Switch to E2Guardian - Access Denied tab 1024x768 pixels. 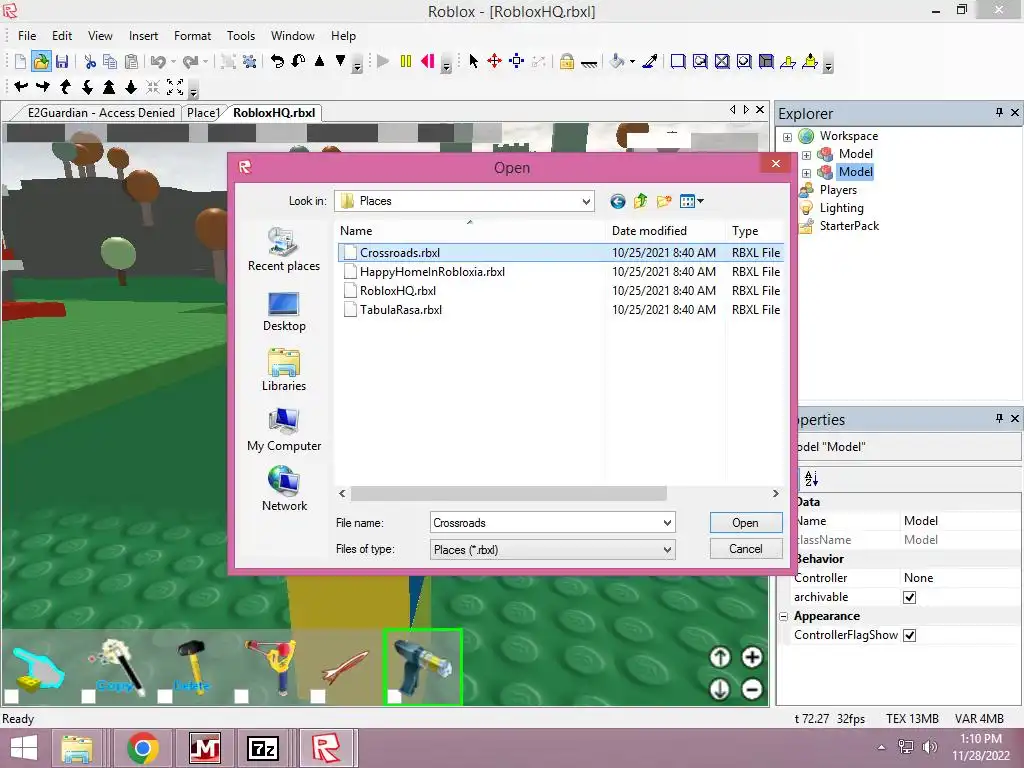coord(101,112)
